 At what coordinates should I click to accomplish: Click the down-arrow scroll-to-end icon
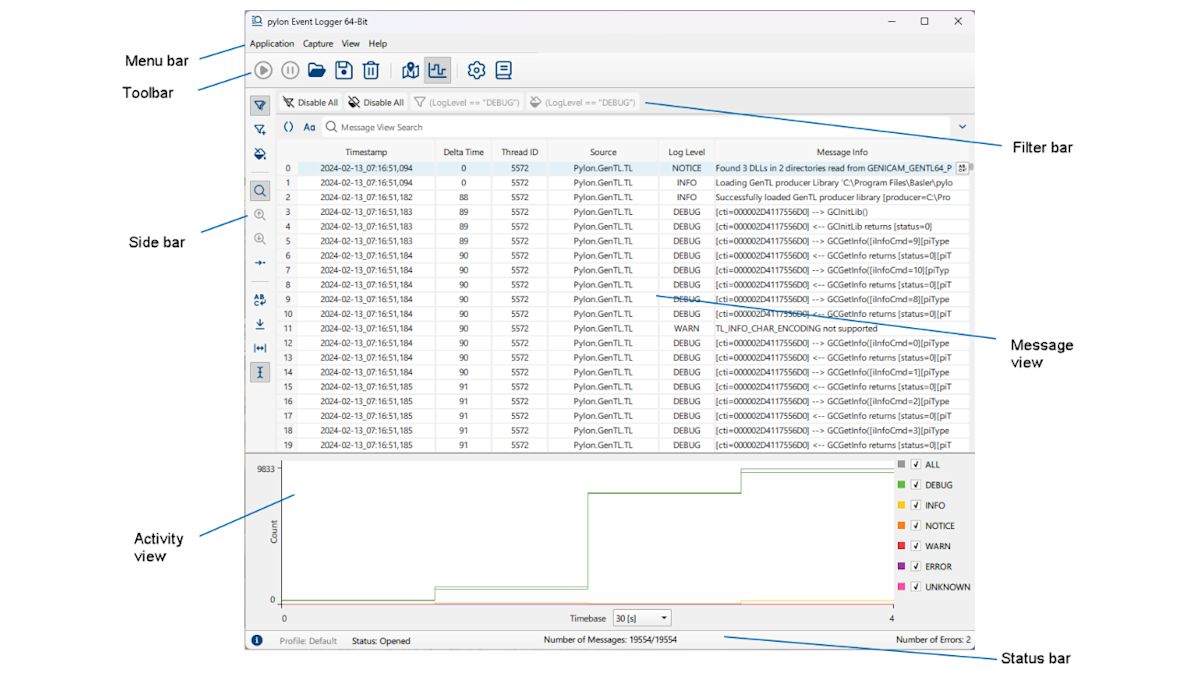coord(260,324)
